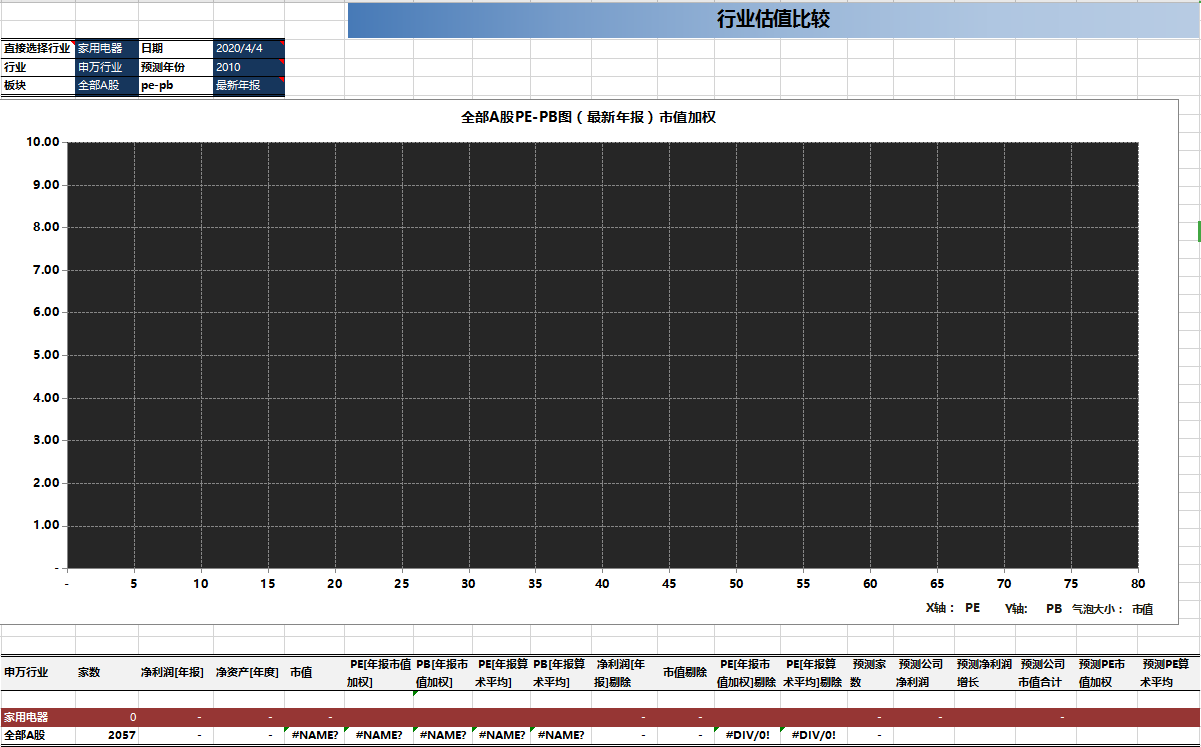Click the 日期 label cell
This screenshot has height=747, width=1201.
(x=176, y=48)
